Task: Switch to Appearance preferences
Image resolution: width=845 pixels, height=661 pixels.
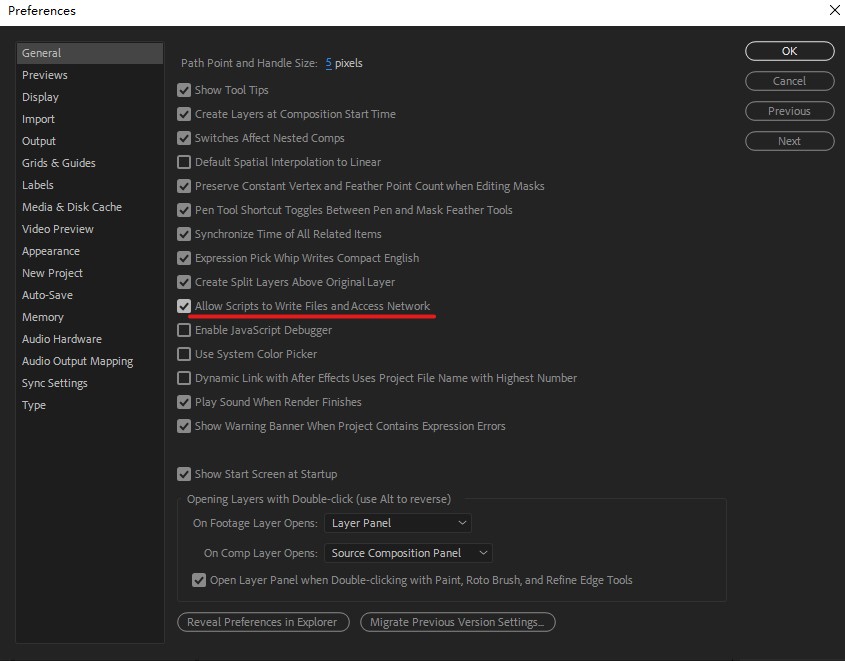Action: coord(51,251)
